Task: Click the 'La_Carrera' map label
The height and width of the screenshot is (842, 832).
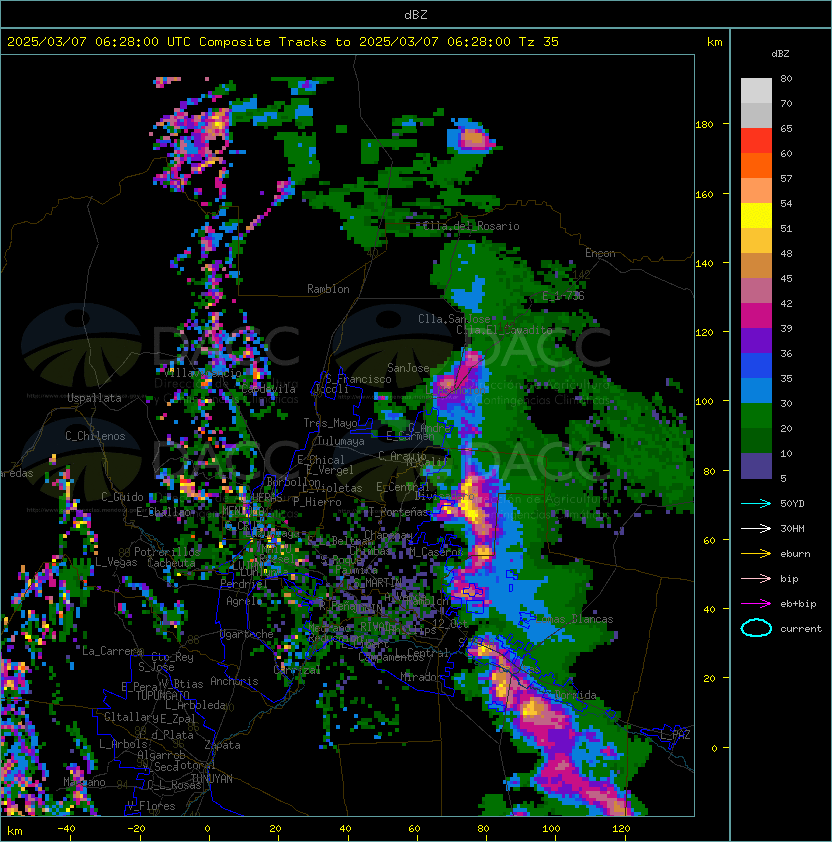Action: click(112, 651)
